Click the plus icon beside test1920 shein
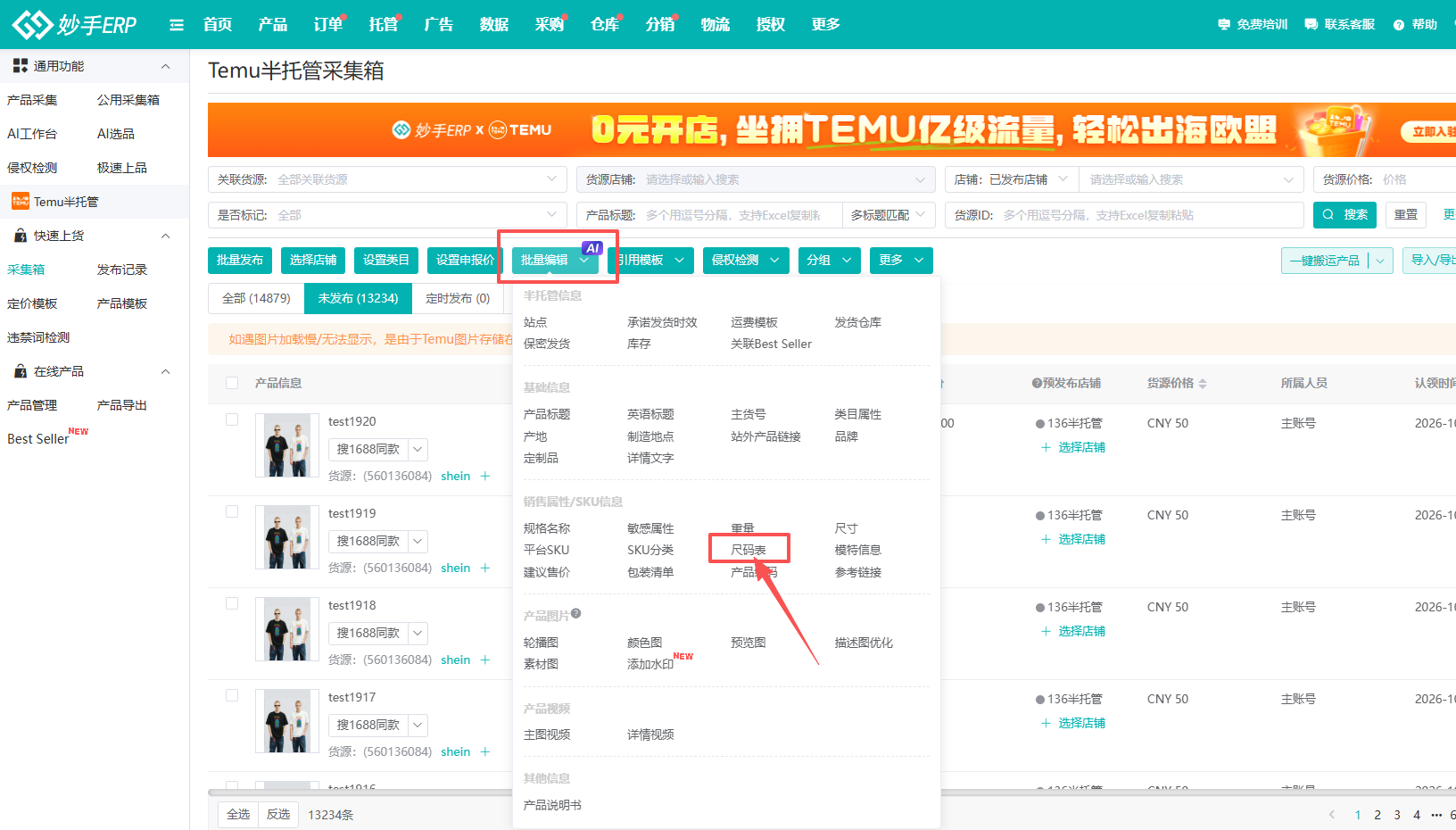The width and height of the screenshot is (1456, 830). tap(485, 476)
